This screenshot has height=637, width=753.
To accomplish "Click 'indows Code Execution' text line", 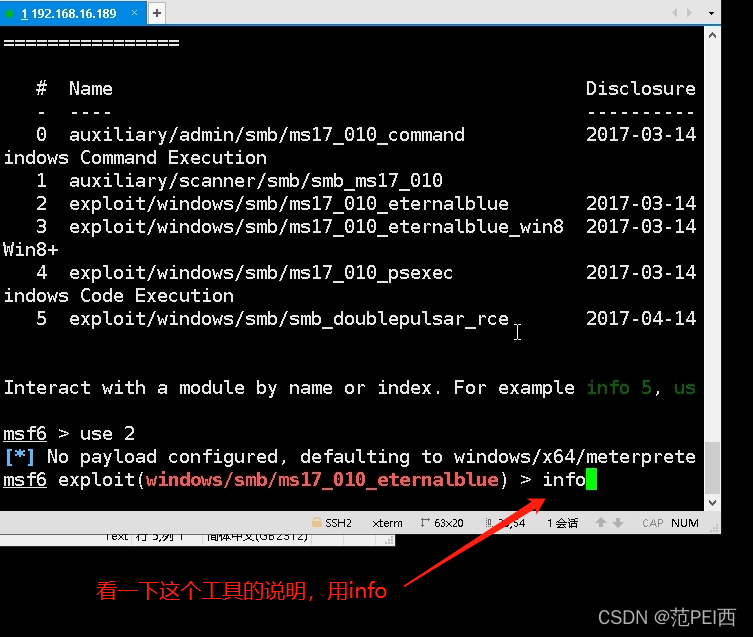I will [x=119, y=296].
